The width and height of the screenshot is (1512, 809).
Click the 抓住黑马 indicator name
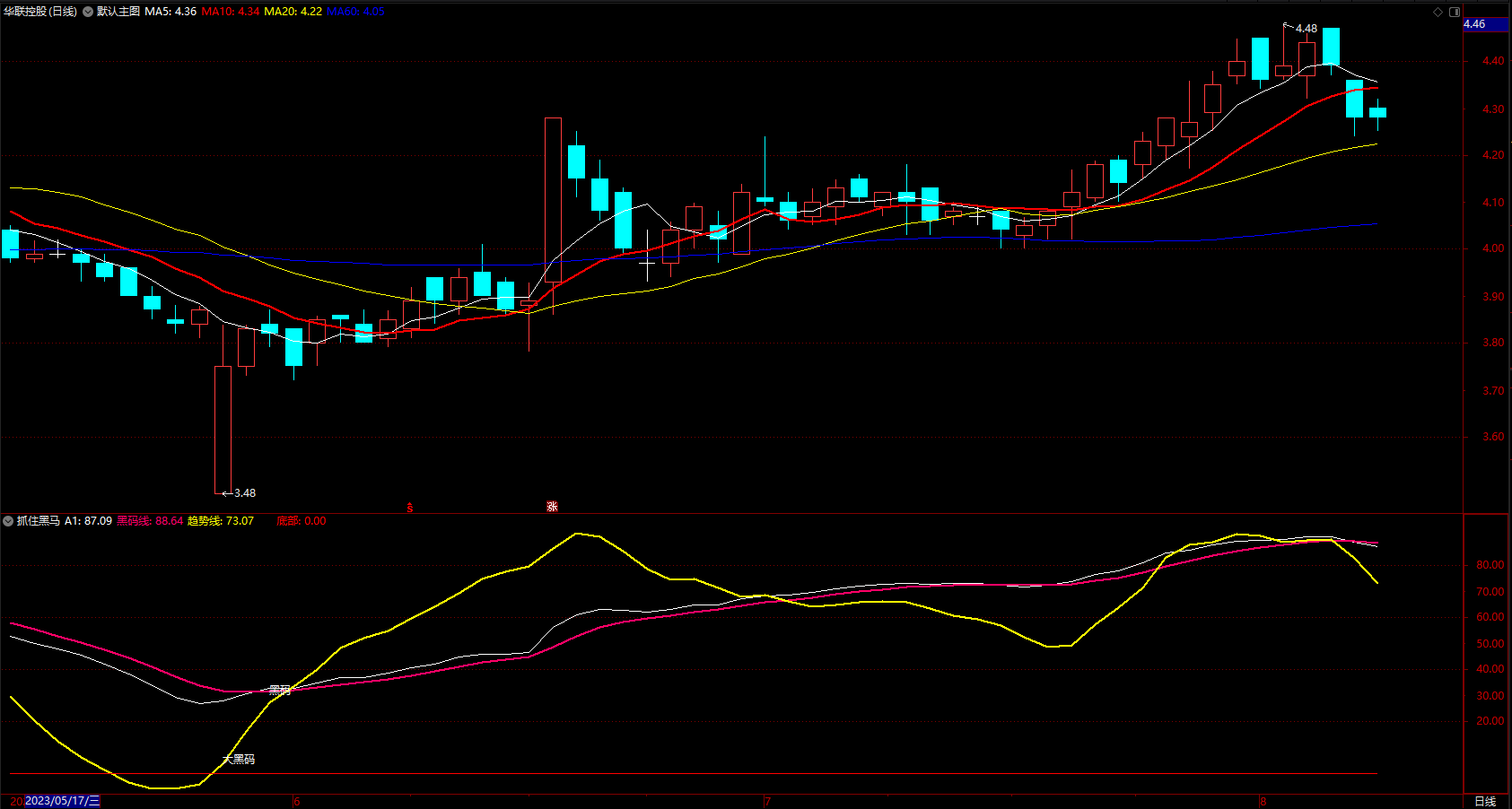point(39,521)
